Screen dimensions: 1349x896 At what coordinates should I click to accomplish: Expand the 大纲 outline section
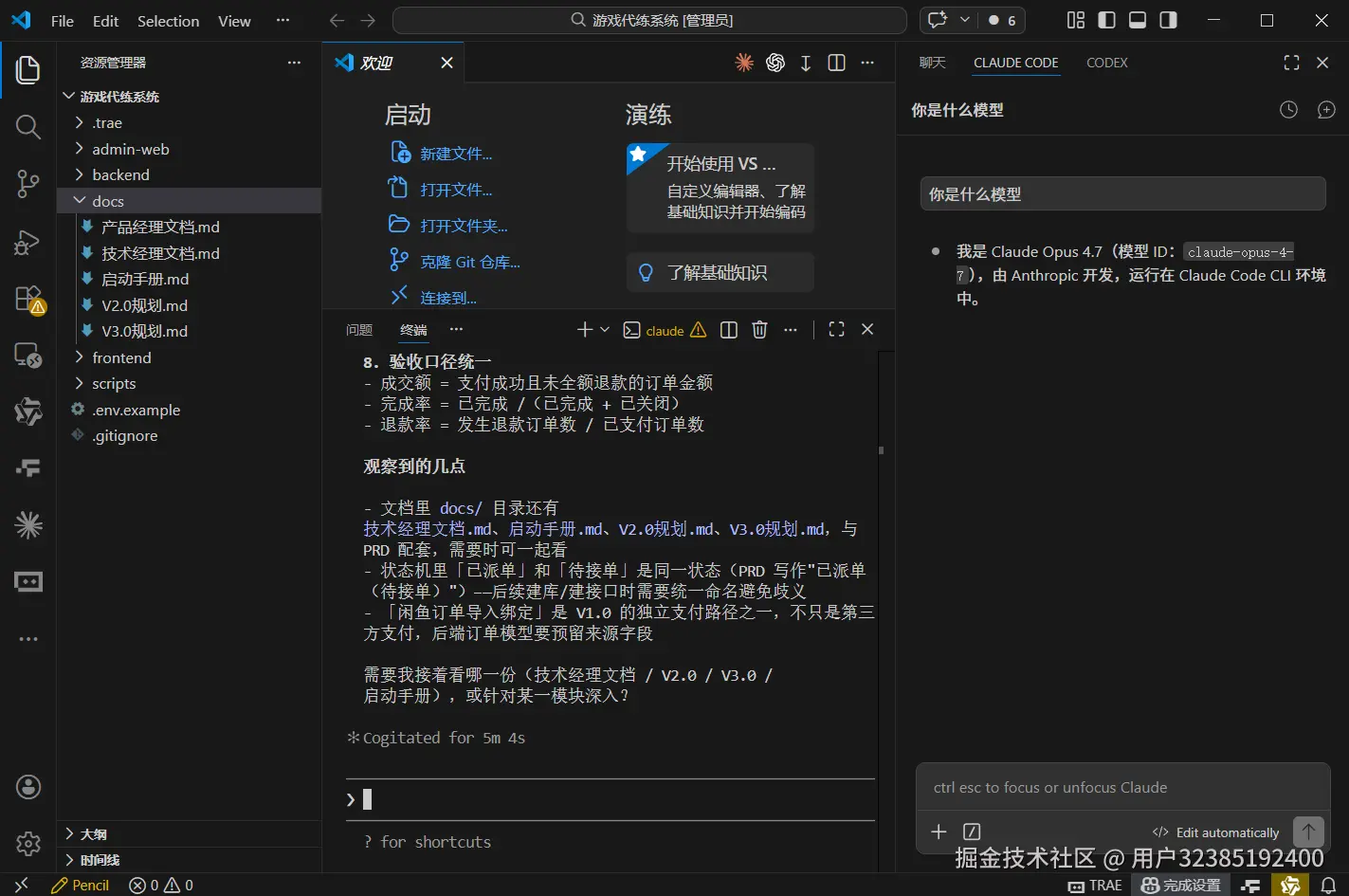tap(190, 833)
